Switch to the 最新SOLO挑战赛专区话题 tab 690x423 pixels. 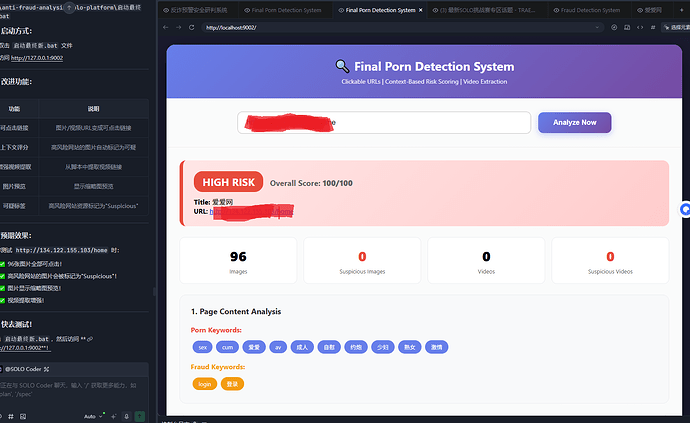pos(488,10)
